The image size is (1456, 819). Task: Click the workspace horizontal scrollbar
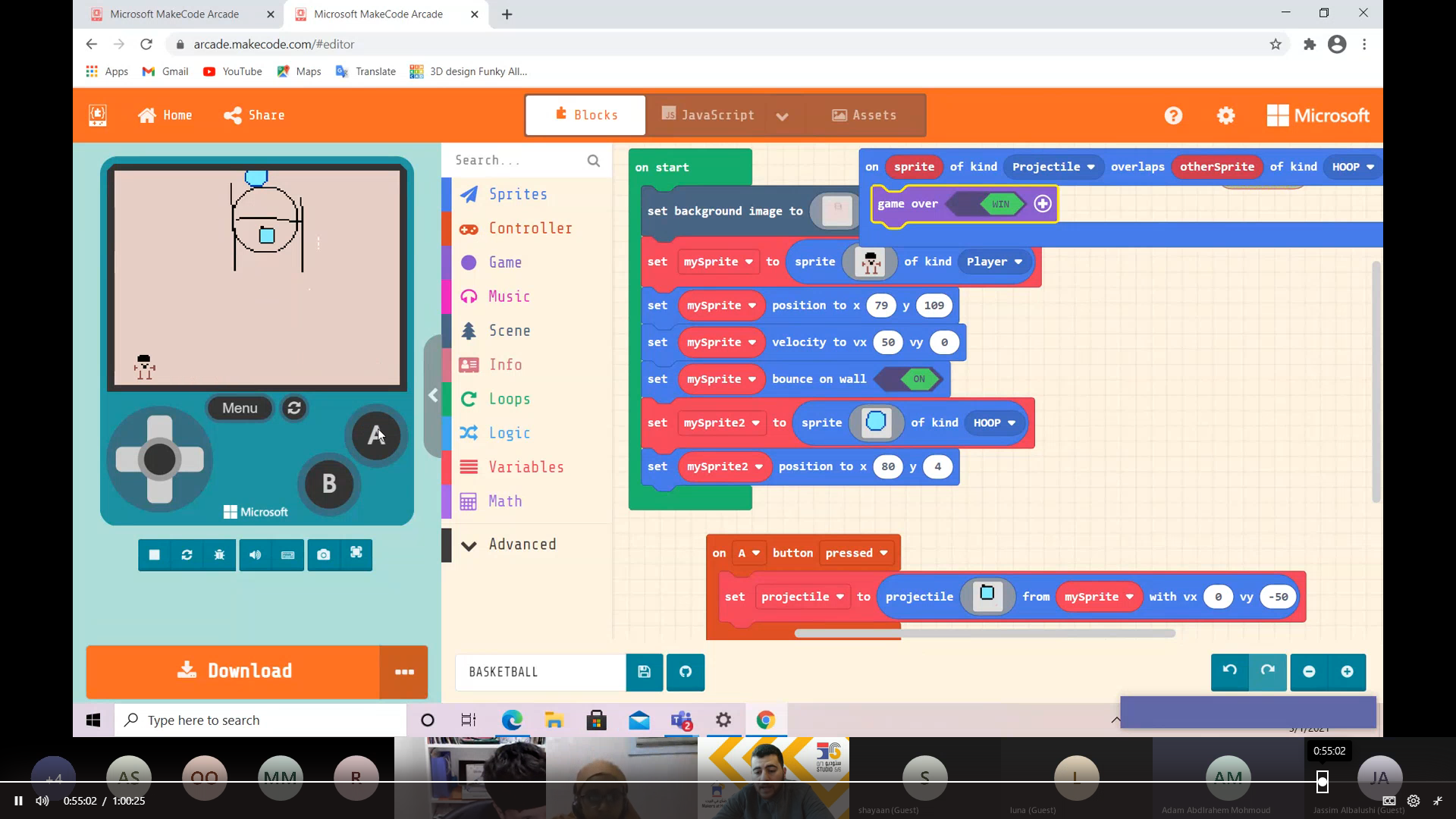[x=984, y=633]
